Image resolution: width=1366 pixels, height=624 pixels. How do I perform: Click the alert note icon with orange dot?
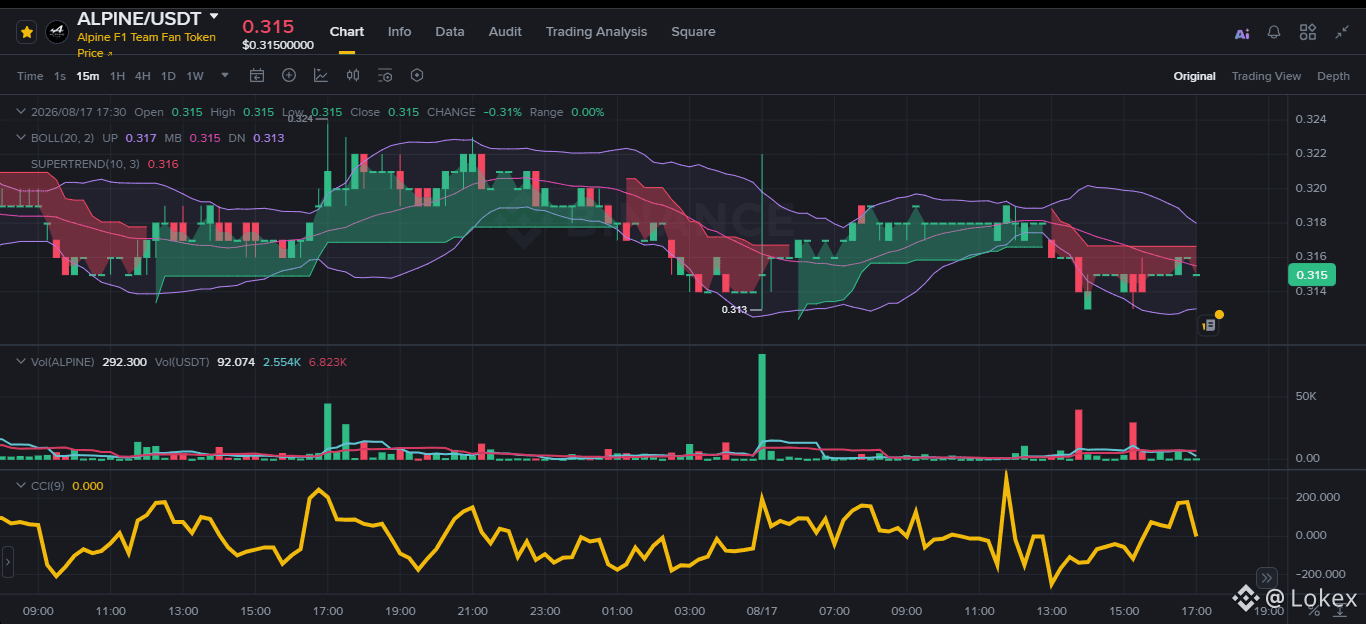click(1209, 324)
